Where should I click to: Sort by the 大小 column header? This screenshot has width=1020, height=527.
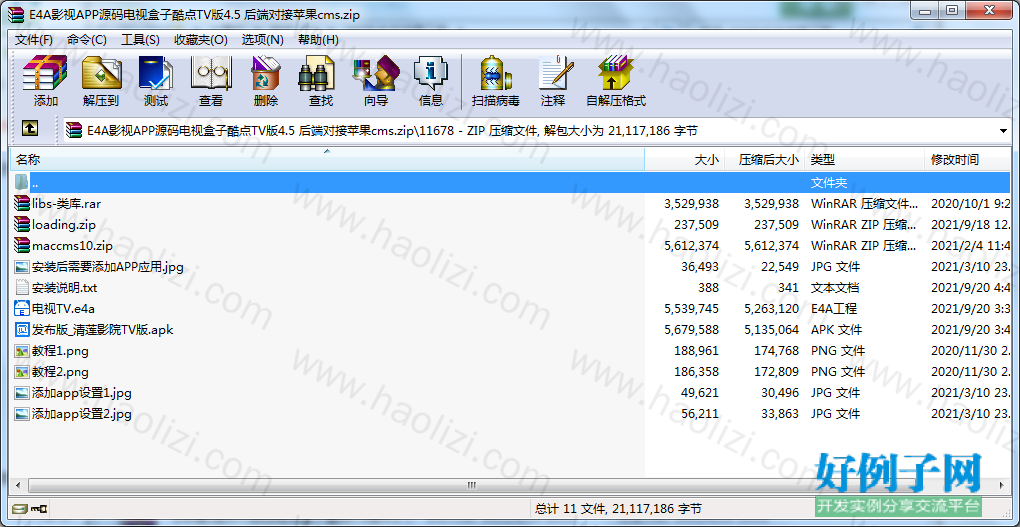tap(684, 159)
